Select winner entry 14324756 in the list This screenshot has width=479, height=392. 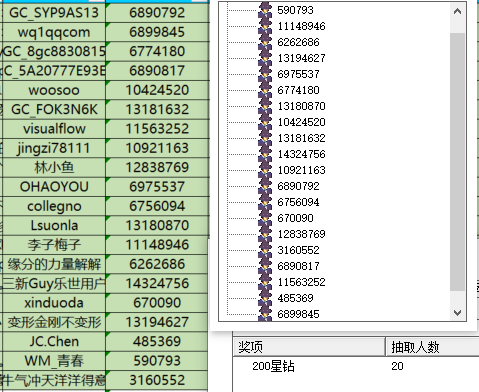pyautogui.click(x=301, y=154)
